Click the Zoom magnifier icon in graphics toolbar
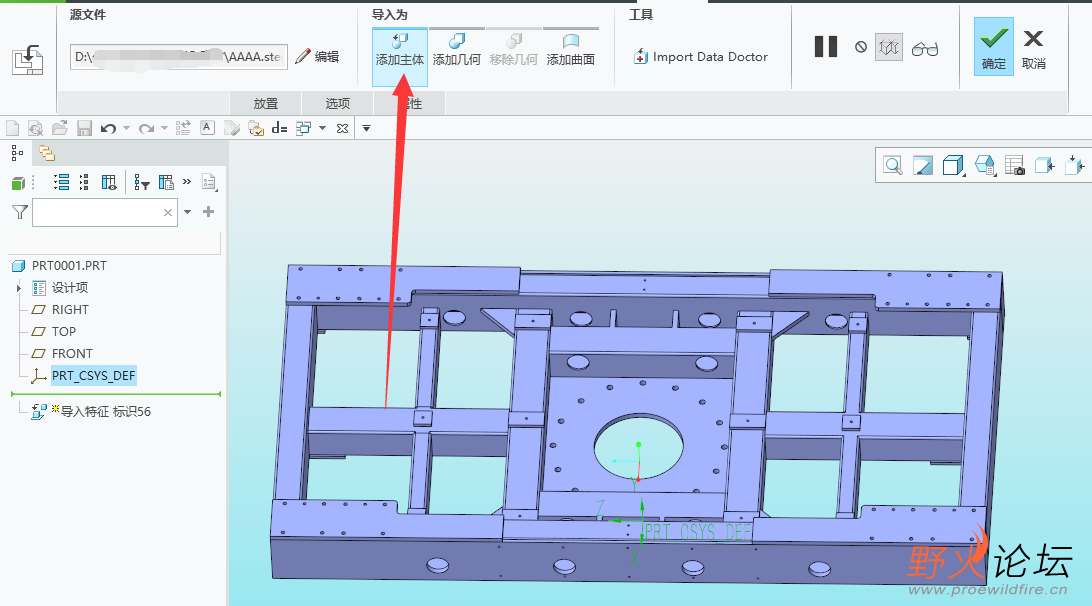 [892, 166]
